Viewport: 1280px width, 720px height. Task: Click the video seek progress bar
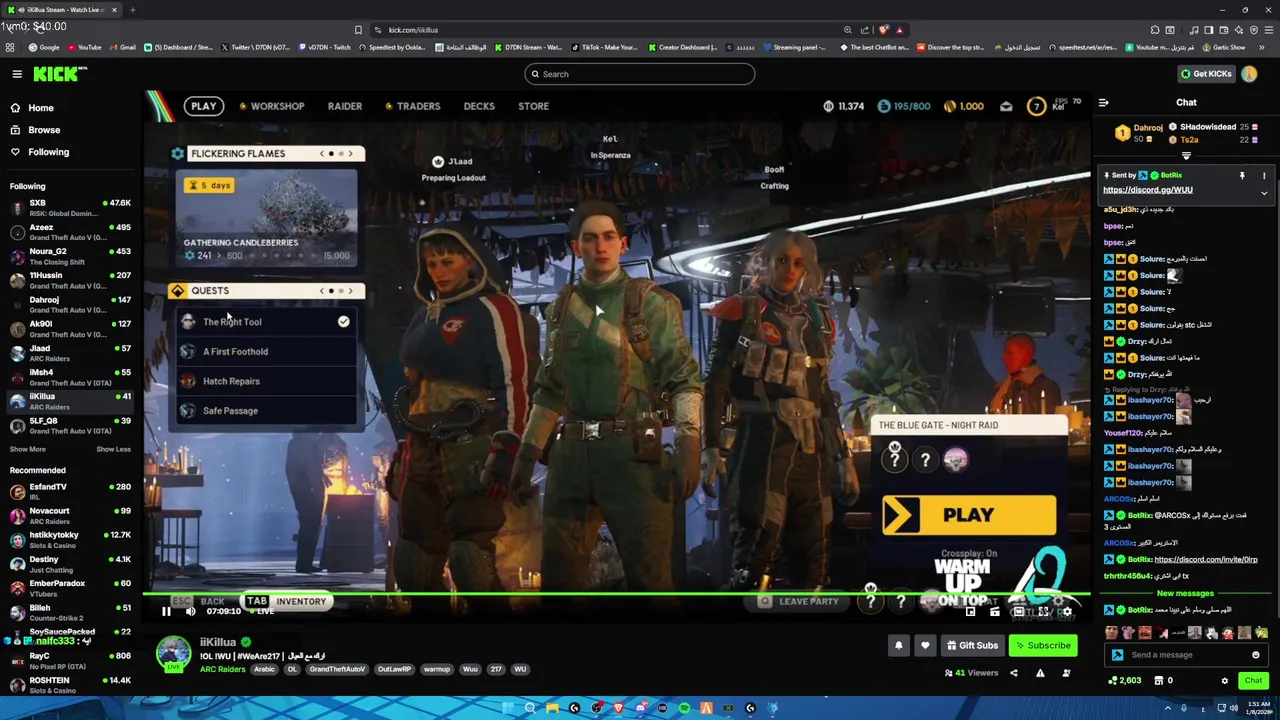(616, 594)
